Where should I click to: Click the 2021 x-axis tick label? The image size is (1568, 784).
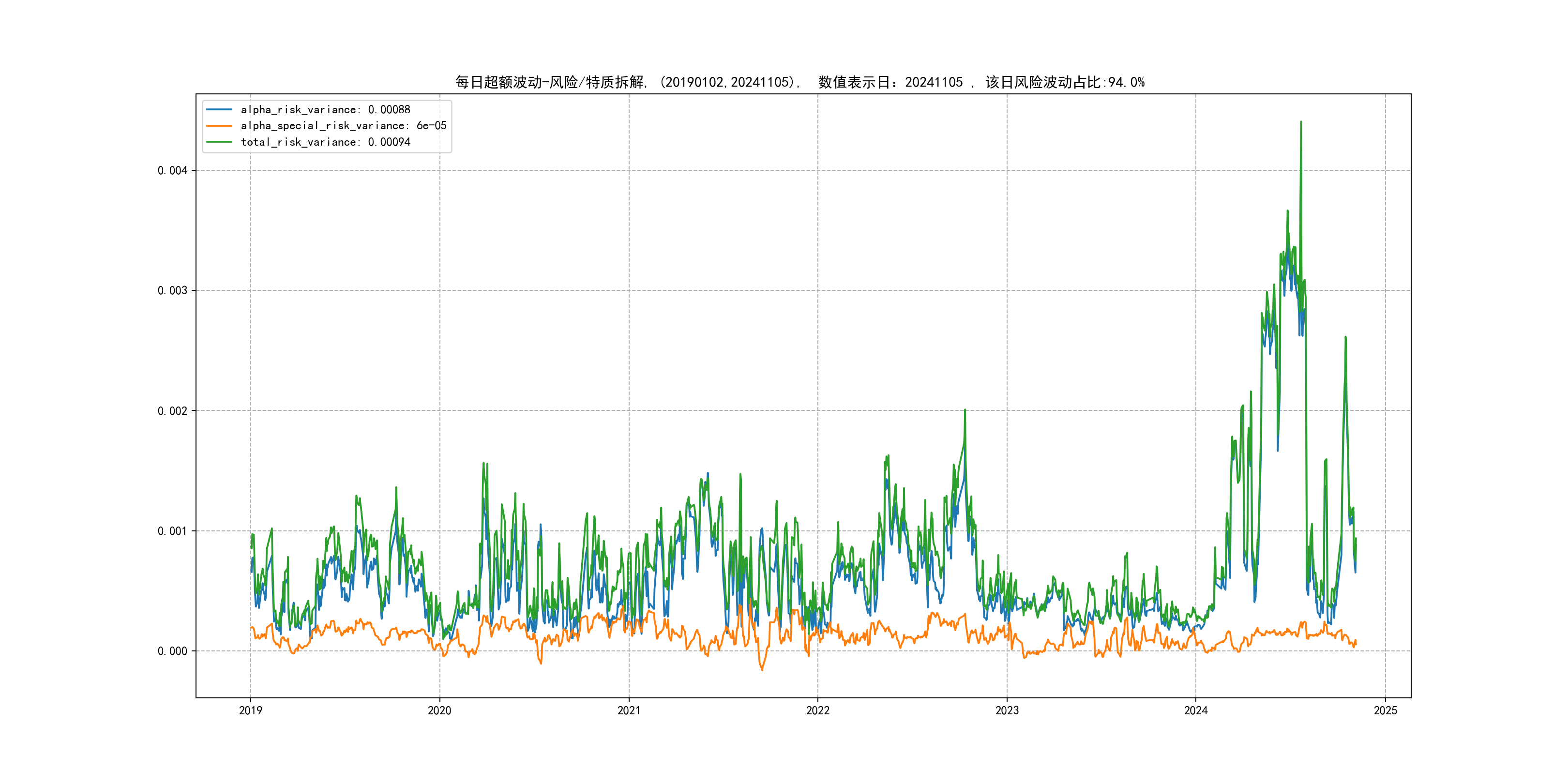tap(629, 710)
